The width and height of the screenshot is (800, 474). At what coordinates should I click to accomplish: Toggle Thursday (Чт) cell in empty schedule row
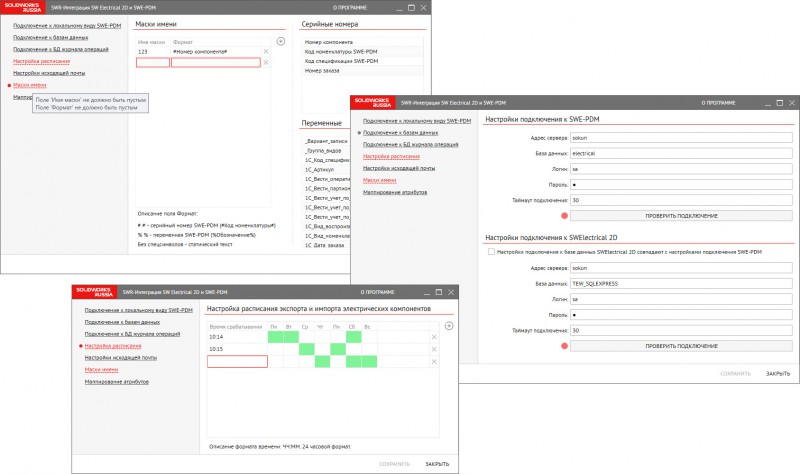[x=322, y=361]
